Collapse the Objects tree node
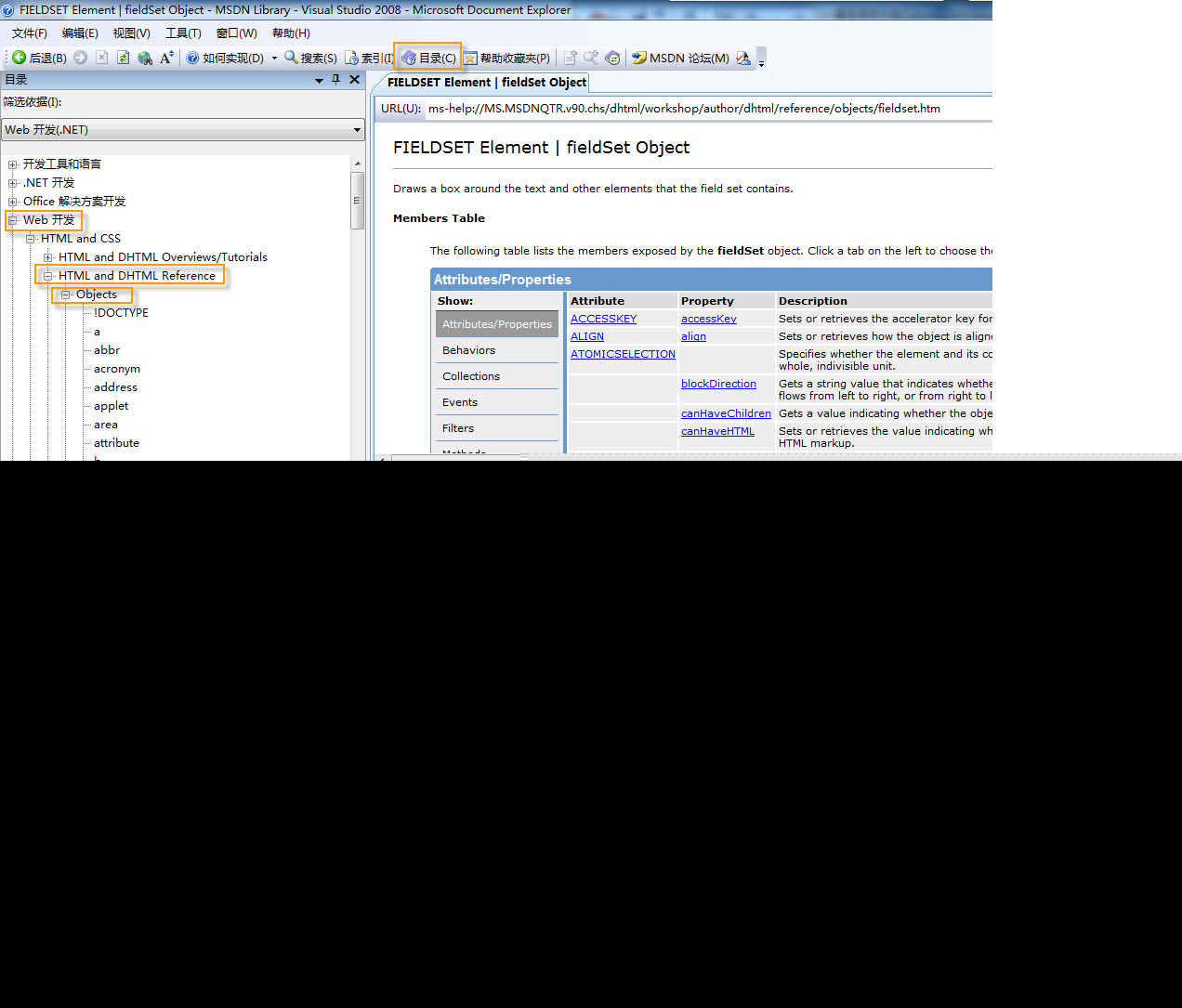1182x1008 pixels. coord(66,295)
